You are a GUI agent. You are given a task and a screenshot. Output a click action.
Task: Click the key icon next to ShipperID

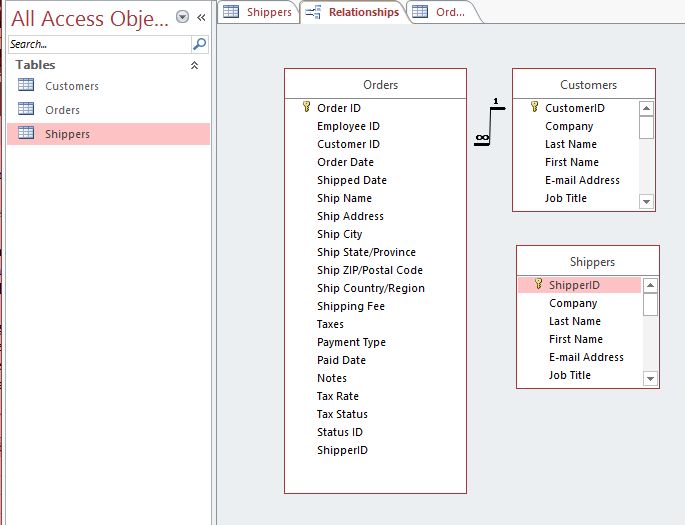coord(538,285)
